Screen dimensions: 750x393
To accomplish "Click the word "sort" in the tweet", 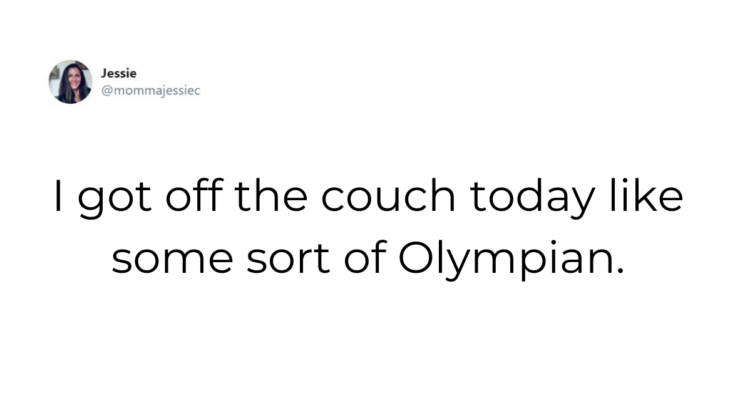I will coord(288,256).
